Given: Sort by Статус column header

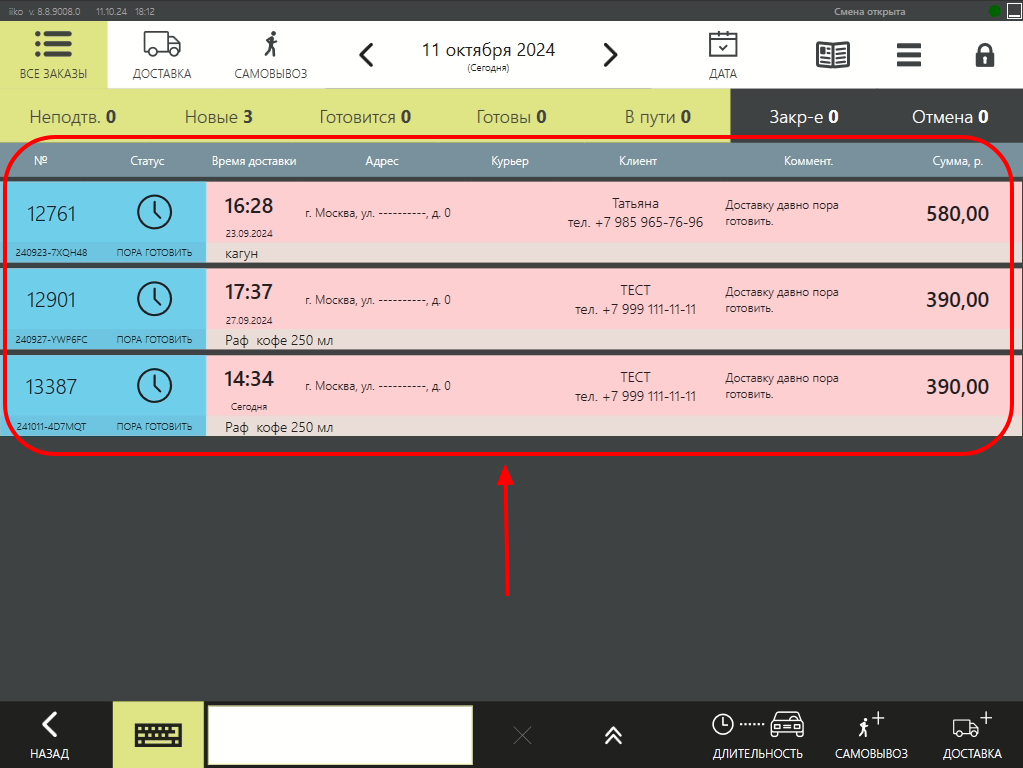Looking at the screenshot, I should tap(147, 161).
